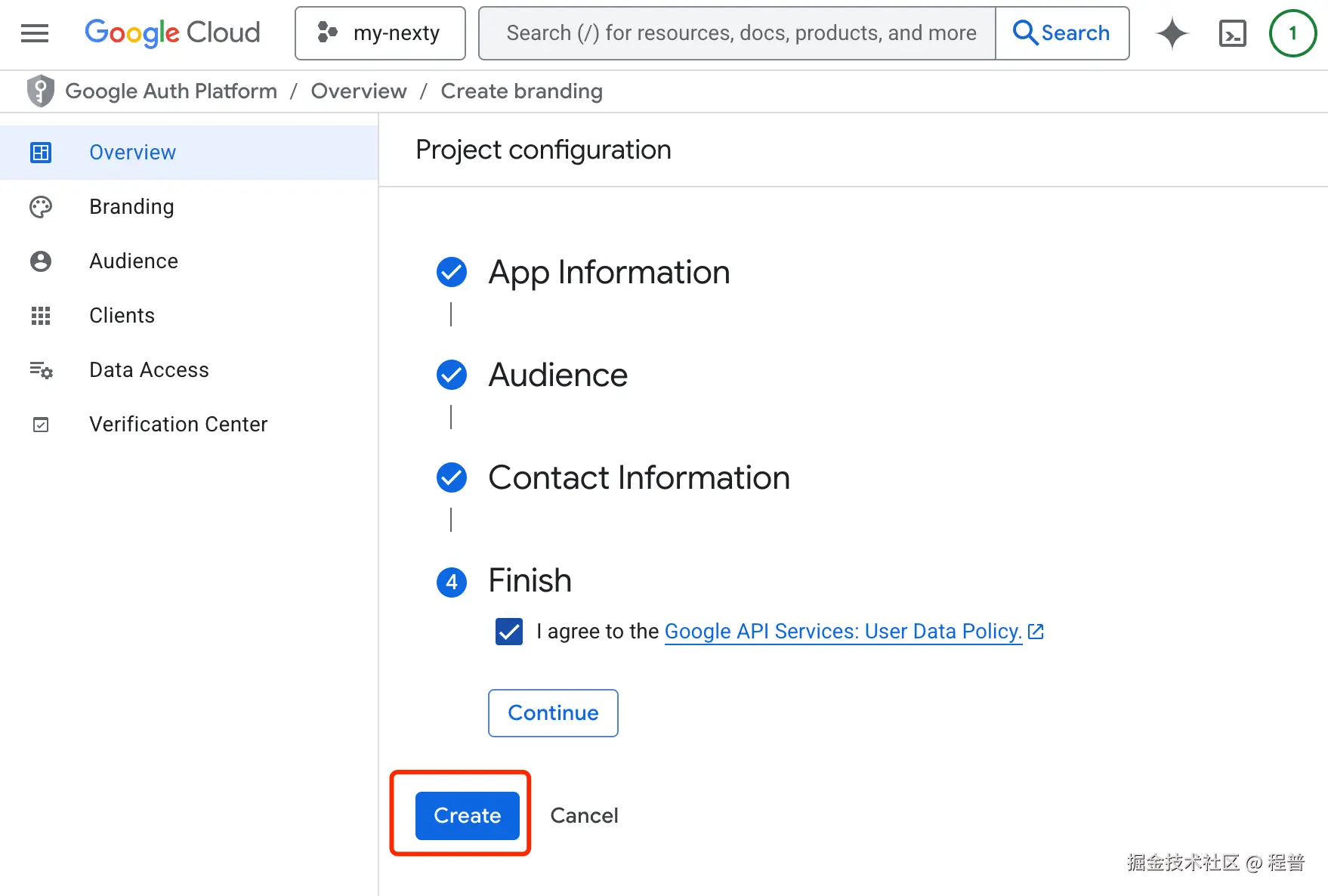Click the Google Cloud logo

coord(172,33)
